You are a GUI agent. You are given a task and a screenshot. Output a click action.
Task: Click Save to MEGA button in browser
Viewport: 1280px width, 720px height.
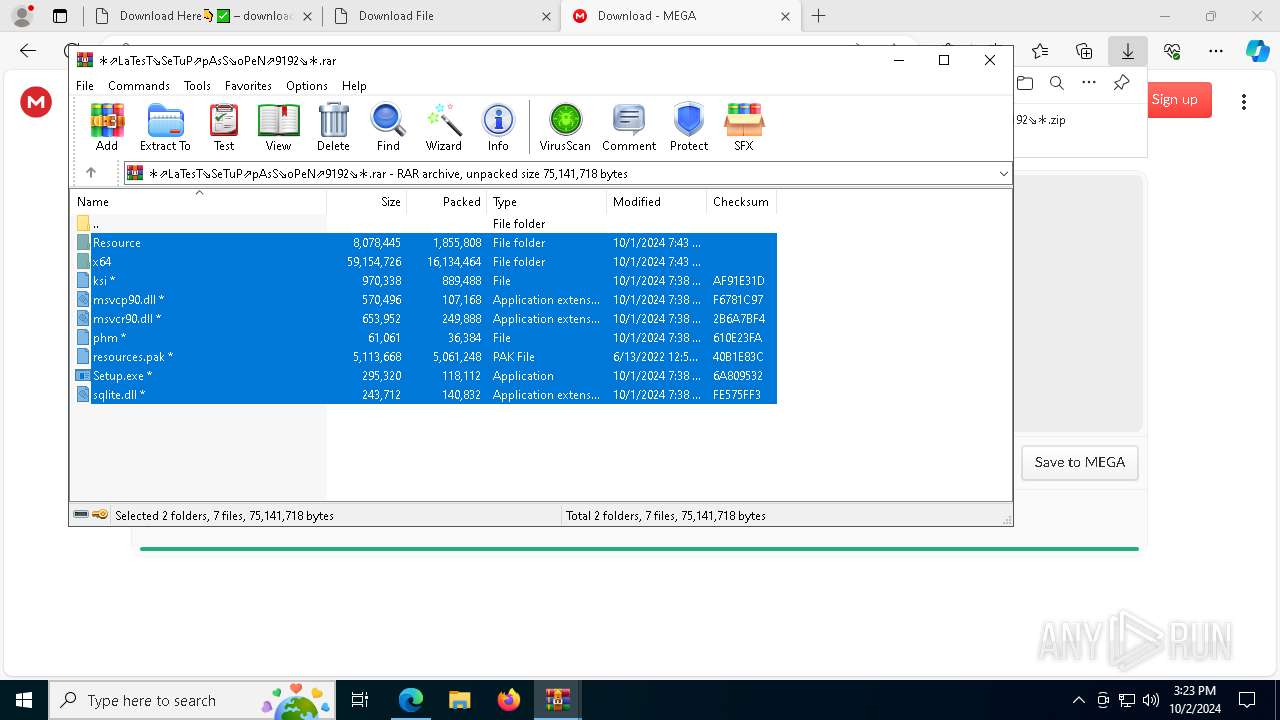tap(1079, 462)
